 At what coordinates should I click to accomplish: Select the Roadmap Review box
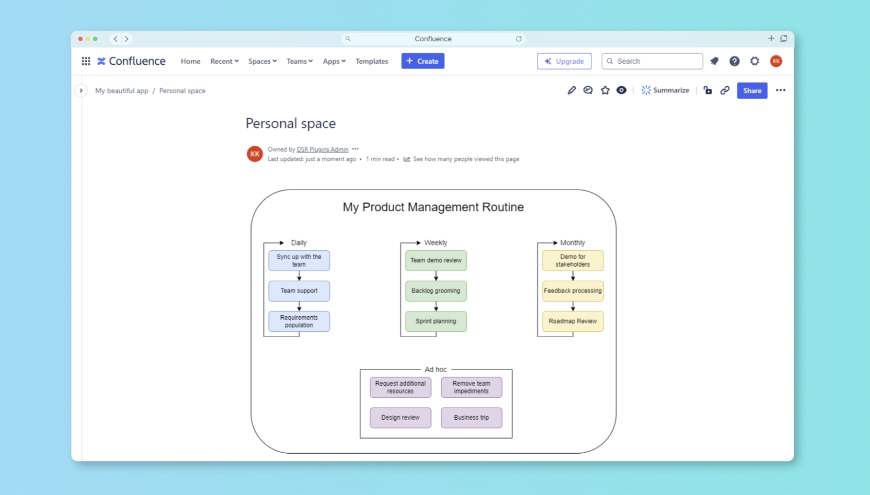coord(573,321)
